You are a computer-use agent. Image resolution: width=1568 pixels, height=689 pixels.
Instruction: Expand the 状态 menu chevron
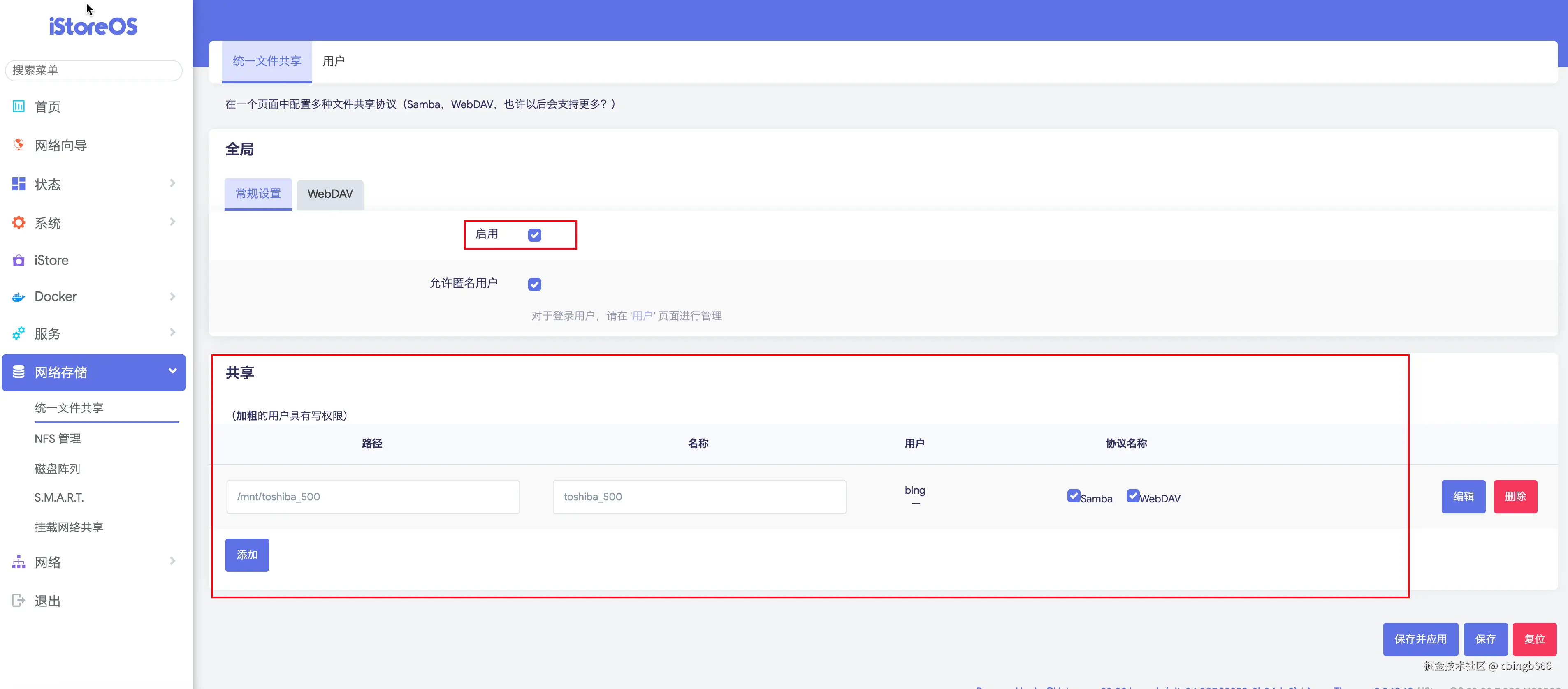172,183
